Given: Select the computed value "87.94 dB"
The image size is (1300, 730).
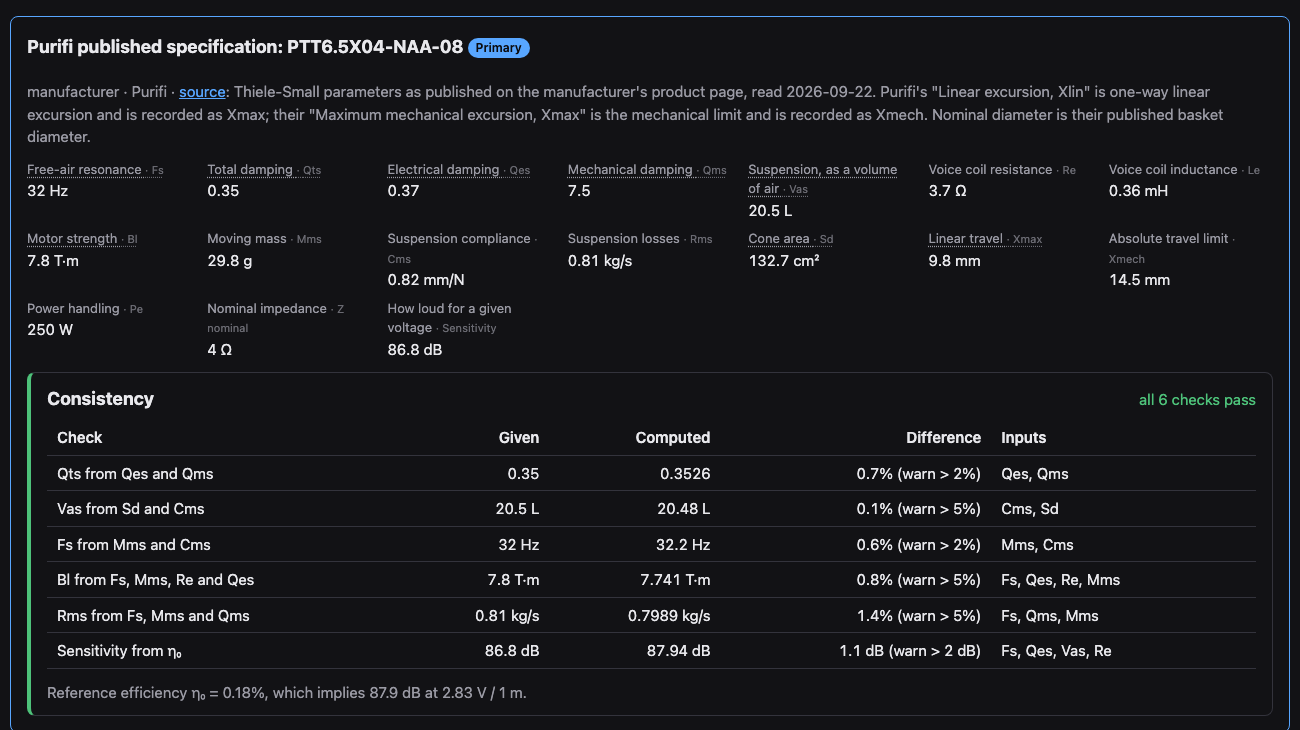Looking at the screenshot, I should pos(679,651).
